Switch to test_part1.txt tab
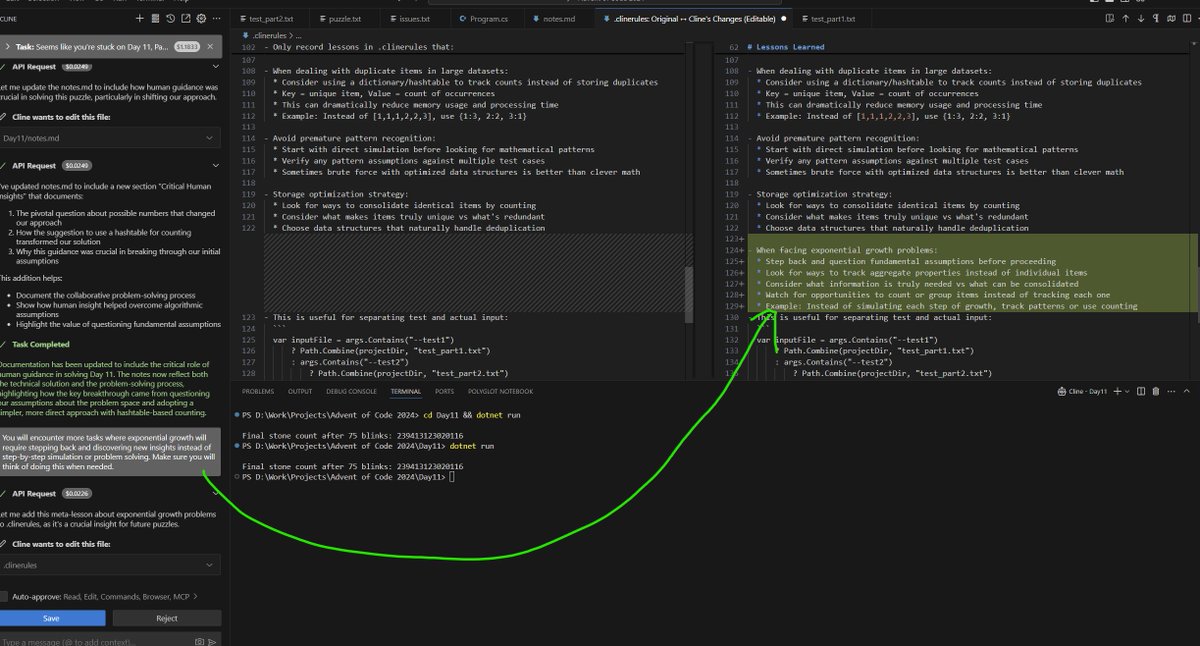This screenshot has width=1200, height=646. [x=832, y=18]
